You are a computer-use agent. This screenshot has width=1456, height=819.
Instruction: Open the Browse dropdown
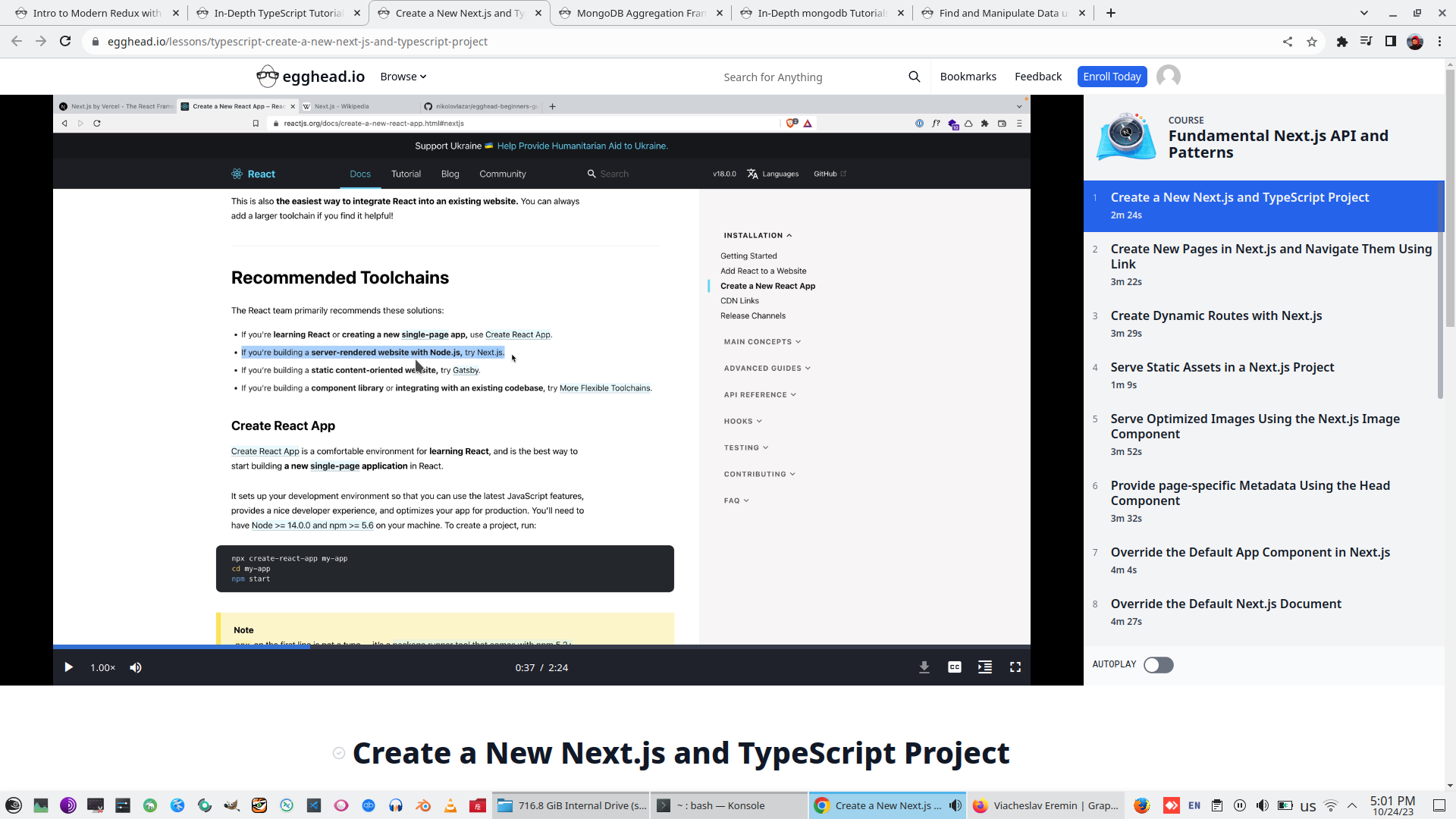tap(403, 76)
